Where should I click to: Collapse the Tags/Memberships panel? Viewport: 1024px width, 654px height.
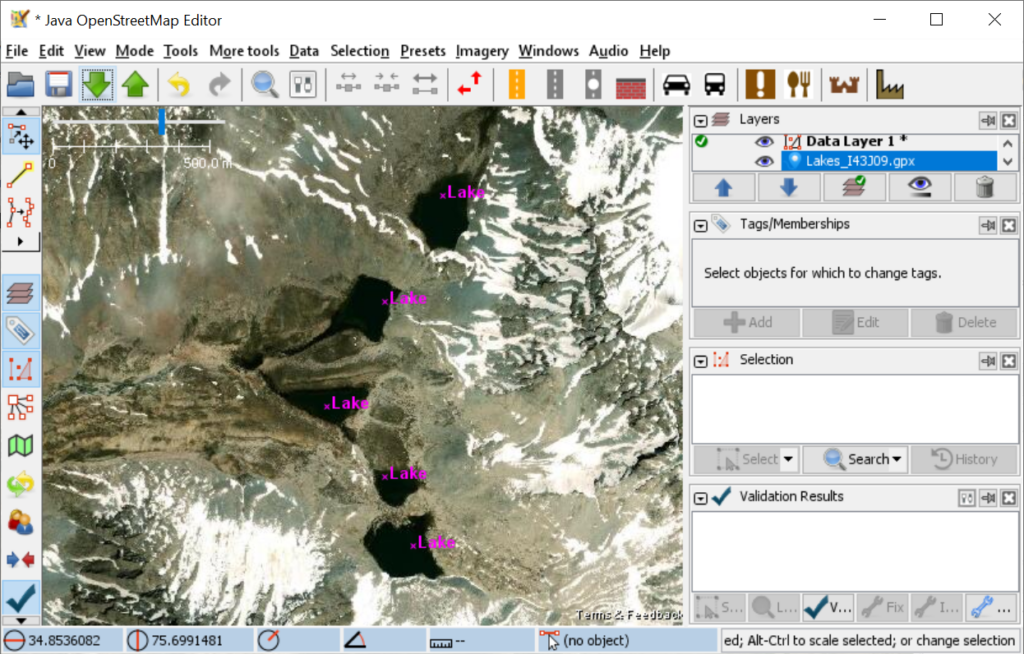[x=701, y=225]
